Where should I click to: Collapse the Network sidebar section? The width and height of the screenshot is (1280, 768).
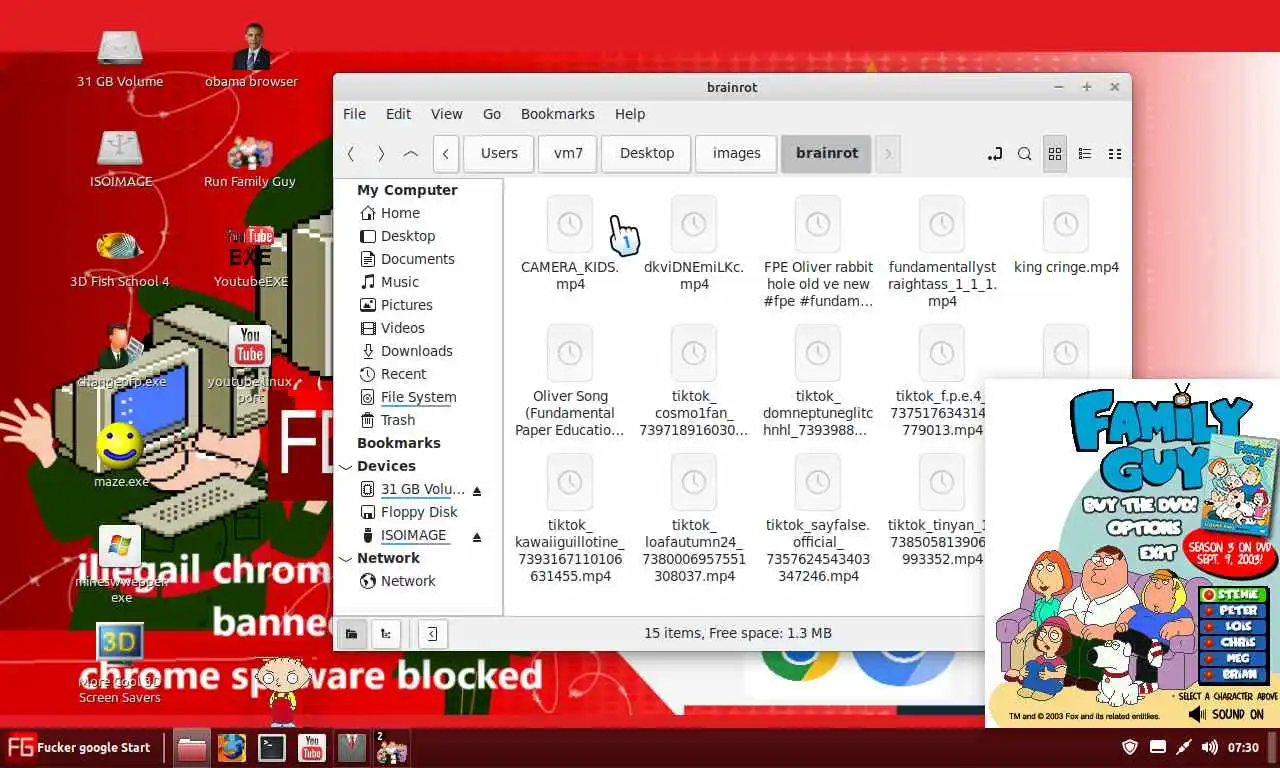pos(346,558)
